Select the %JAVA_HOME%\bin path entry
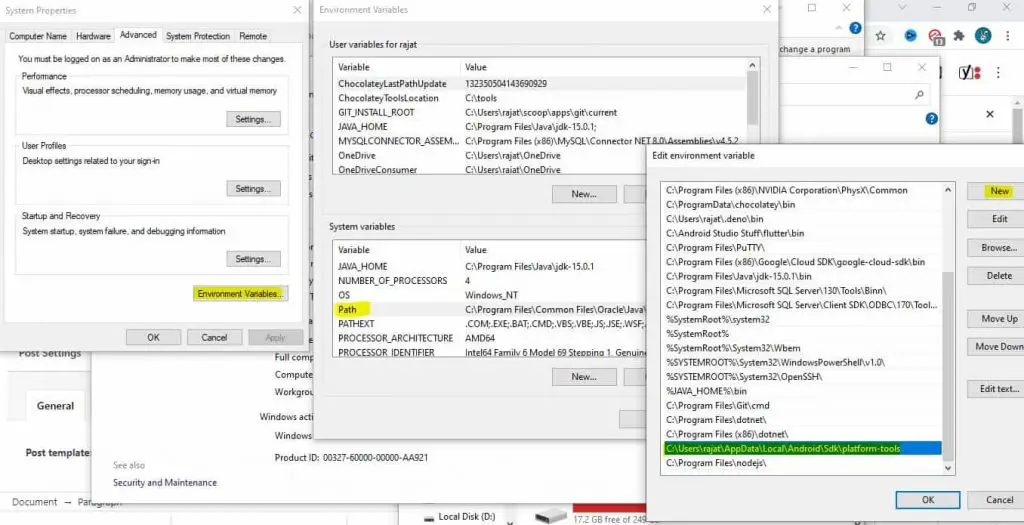This screenshot has width=1024, height=525. point(801,391)
